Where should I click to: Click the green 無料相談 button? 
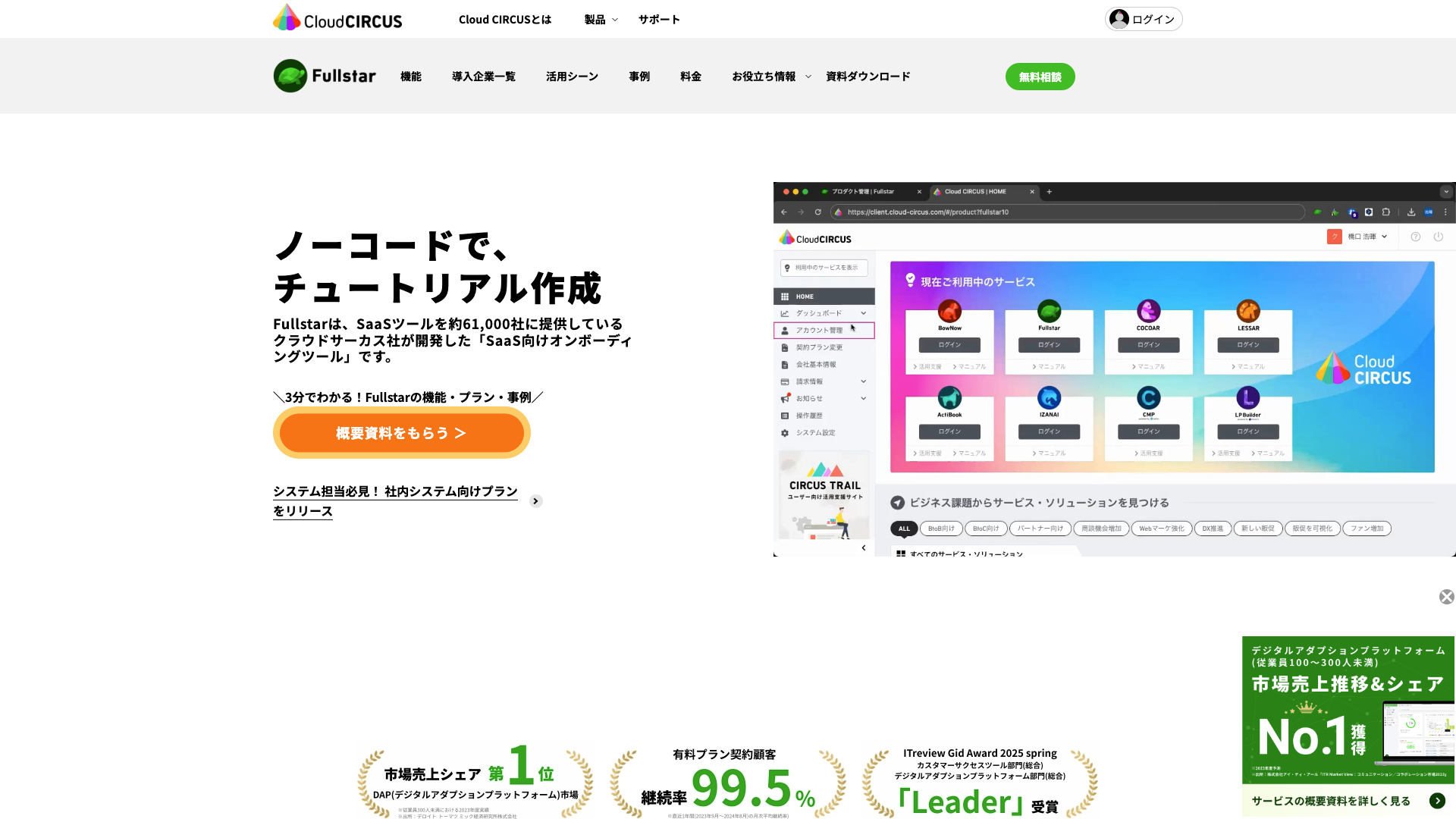coord(1040,77)
